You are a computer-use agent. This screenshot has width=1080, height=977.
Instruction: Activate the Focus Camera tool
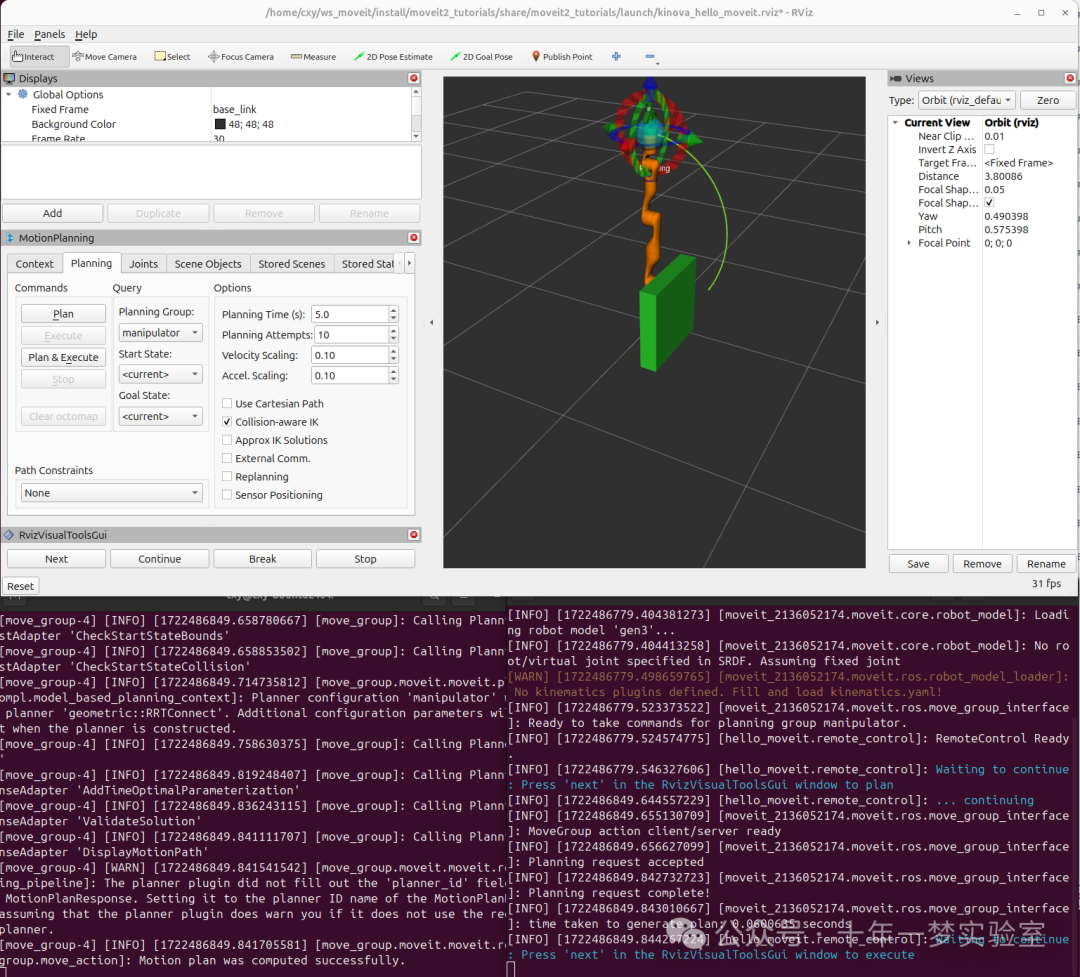point(241,56)
